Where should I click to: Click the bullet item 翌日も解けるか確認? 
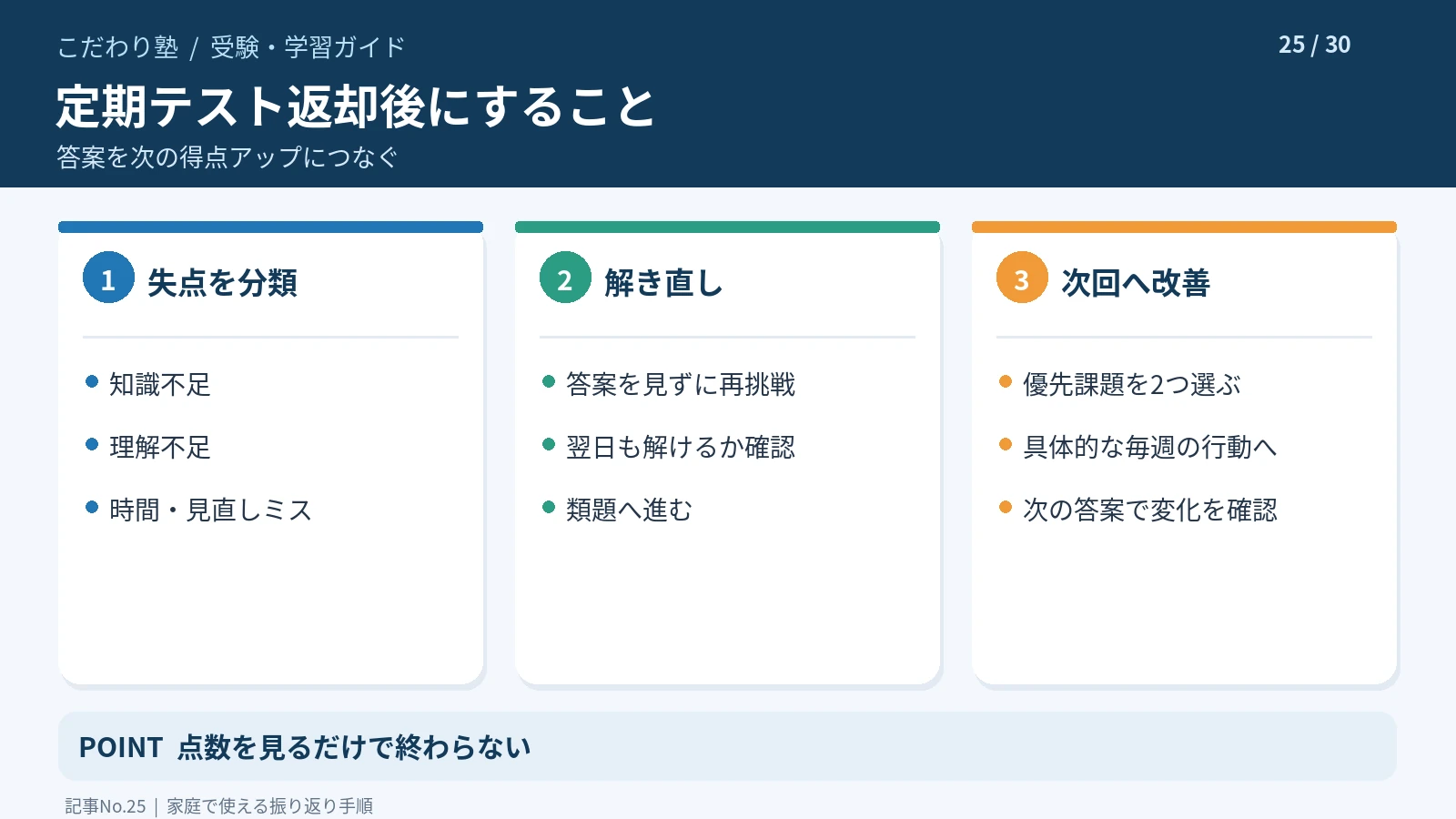pos(681,448)
